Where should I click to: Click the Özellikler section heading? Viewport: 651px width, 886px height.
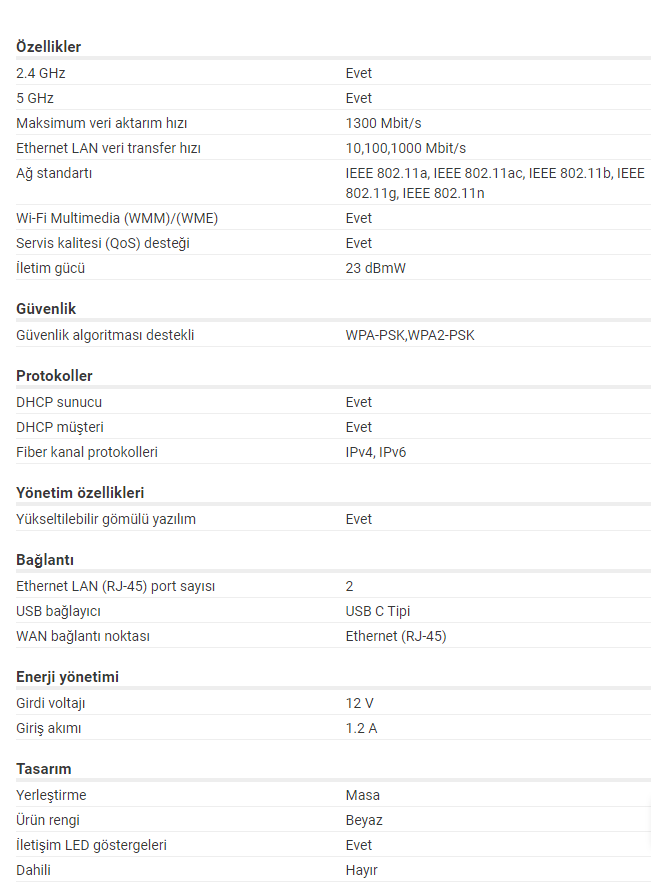pos(49,47)
